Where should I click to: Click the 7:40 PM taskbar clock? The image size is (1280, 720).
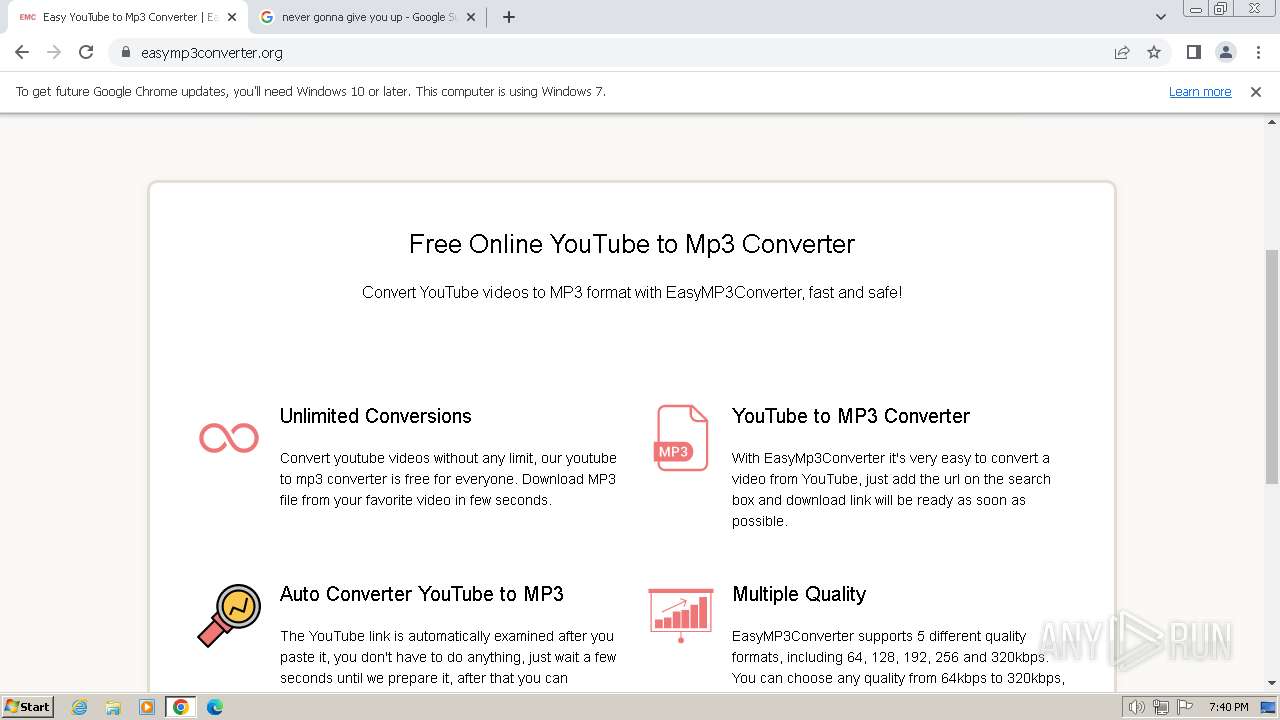pos(1228,707)
